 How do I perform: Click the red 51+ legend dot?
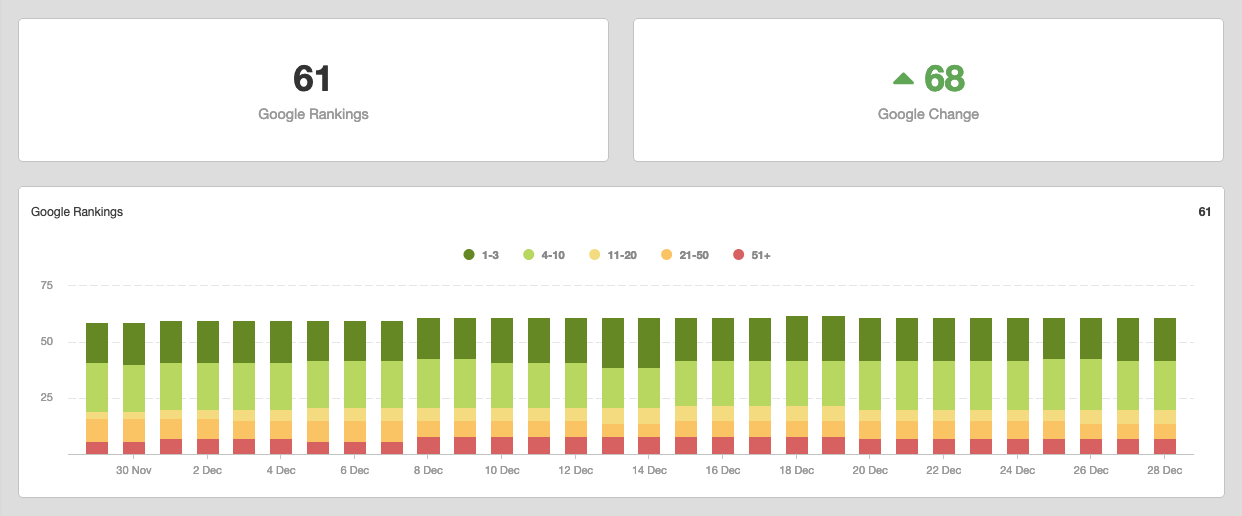coord(739,255)
